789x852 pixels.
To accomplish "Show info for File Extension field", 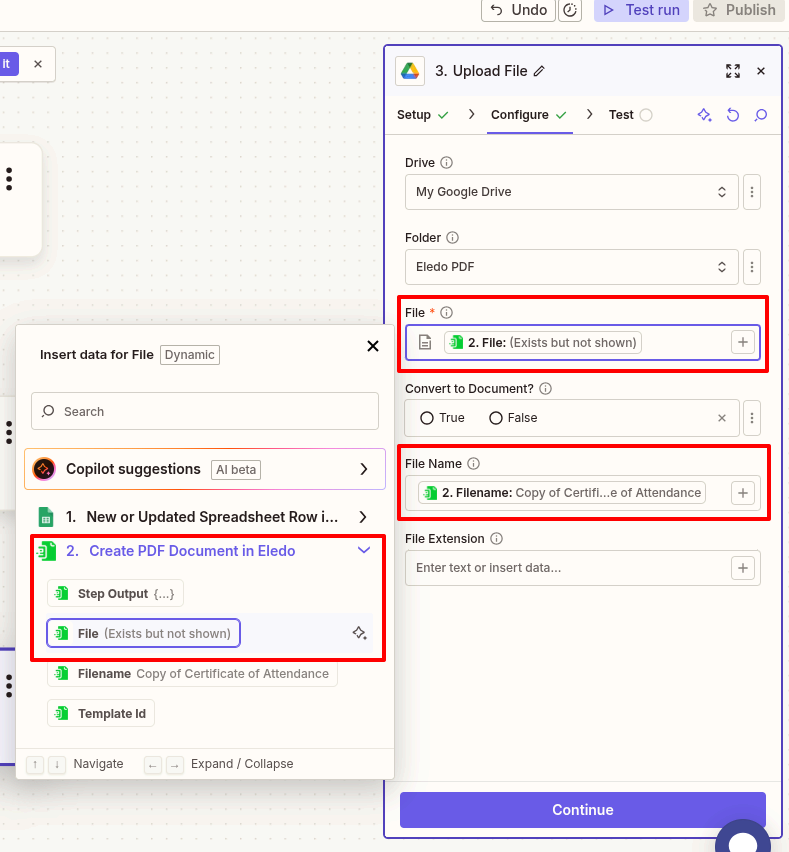I will point(496,538).
